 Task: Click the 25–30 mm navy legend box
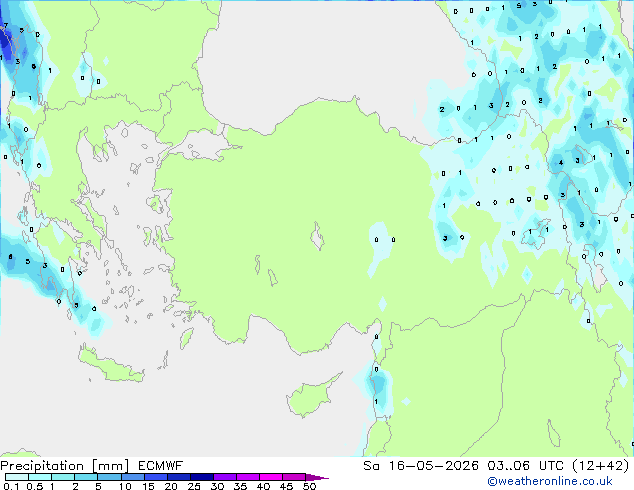(202, 477)
